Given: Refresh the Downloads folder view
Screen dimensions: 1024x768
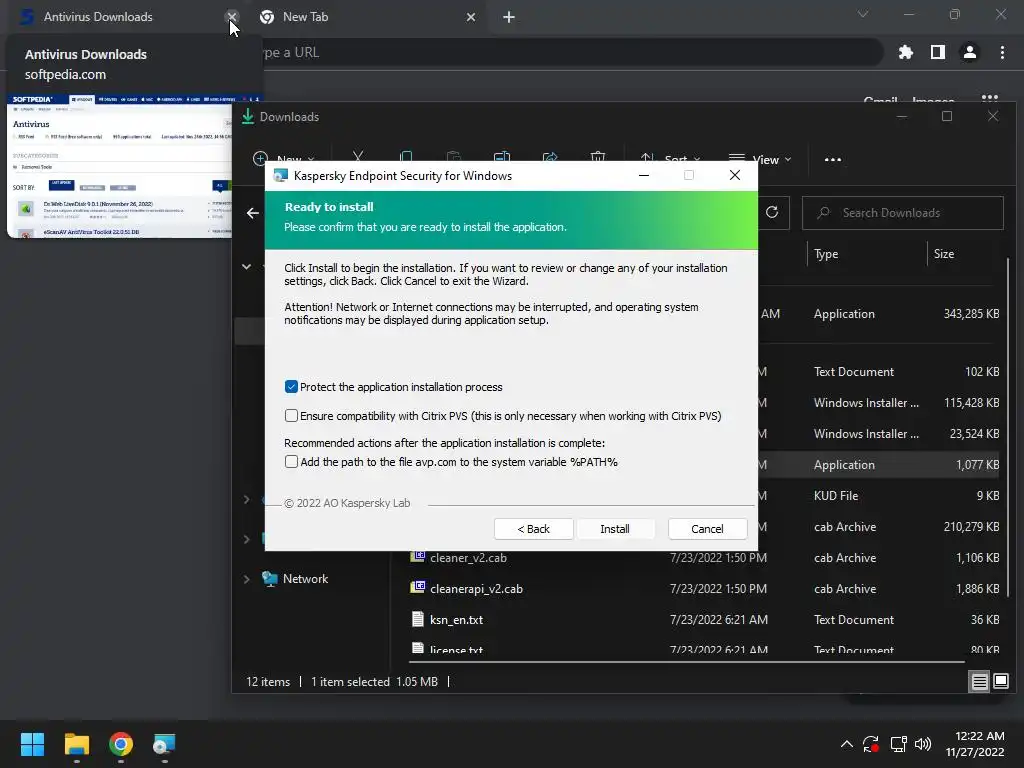Looking at the screenshot, I should click(x=772, y=212).
